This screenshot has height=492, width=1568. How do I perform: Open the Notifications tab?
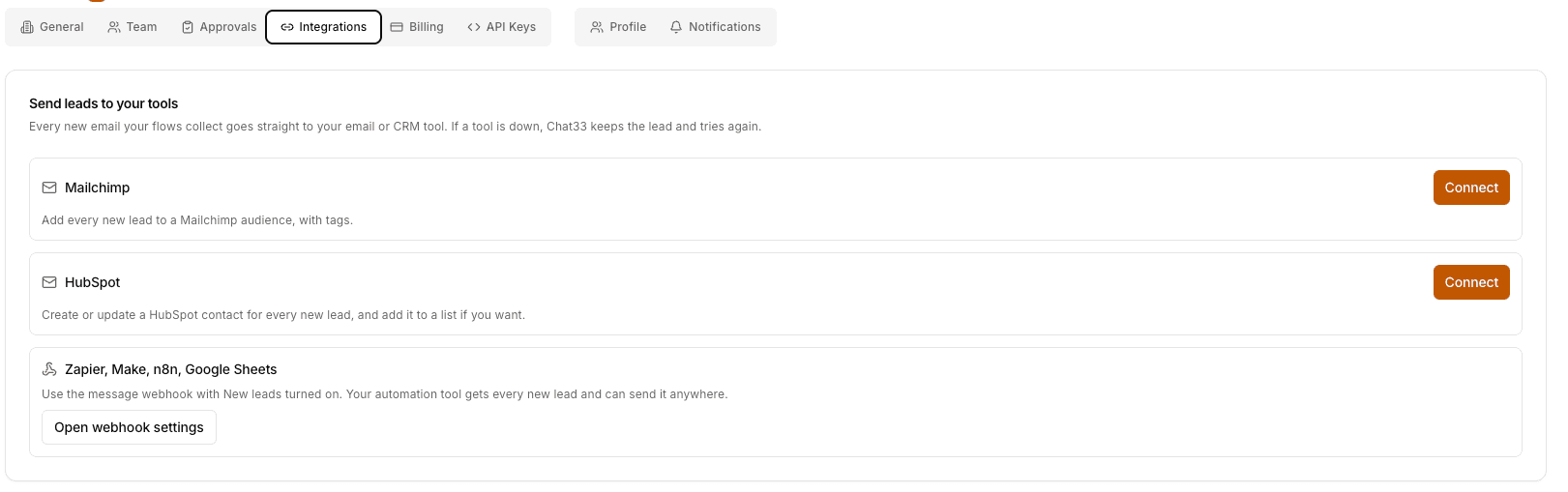(x=716, y=27)
